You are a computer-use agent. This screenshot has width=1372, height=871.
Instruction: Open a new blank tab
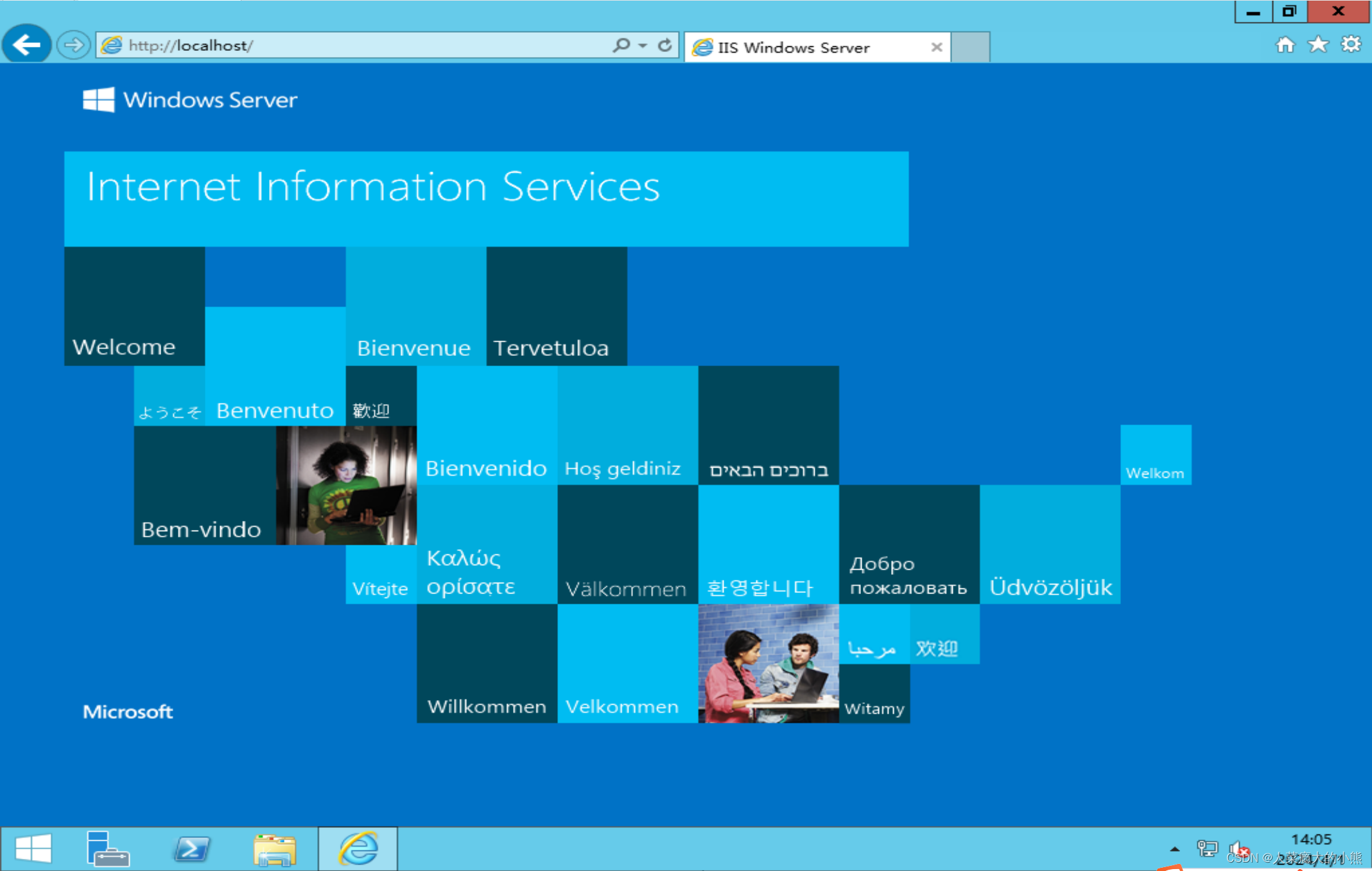tap(970, 48)
